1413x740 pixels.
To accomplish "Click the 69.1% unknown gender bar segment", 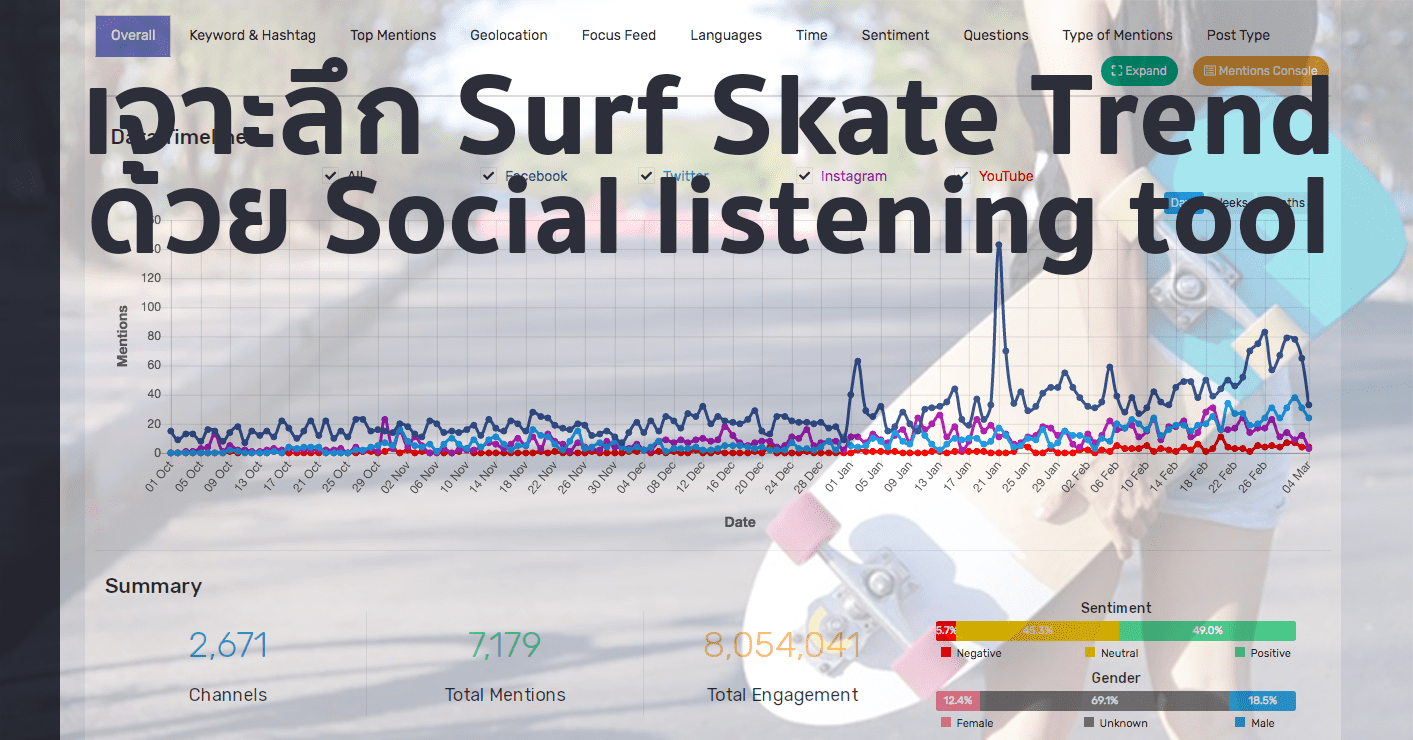I will click(x=1105, y=701).
